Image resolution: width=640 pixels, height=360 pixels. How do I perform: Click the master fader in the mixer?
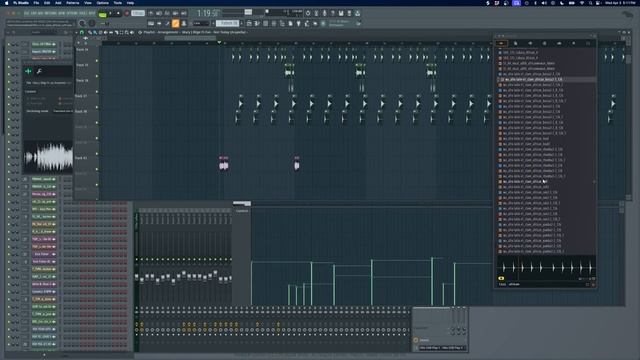click(x=137, y=277)
